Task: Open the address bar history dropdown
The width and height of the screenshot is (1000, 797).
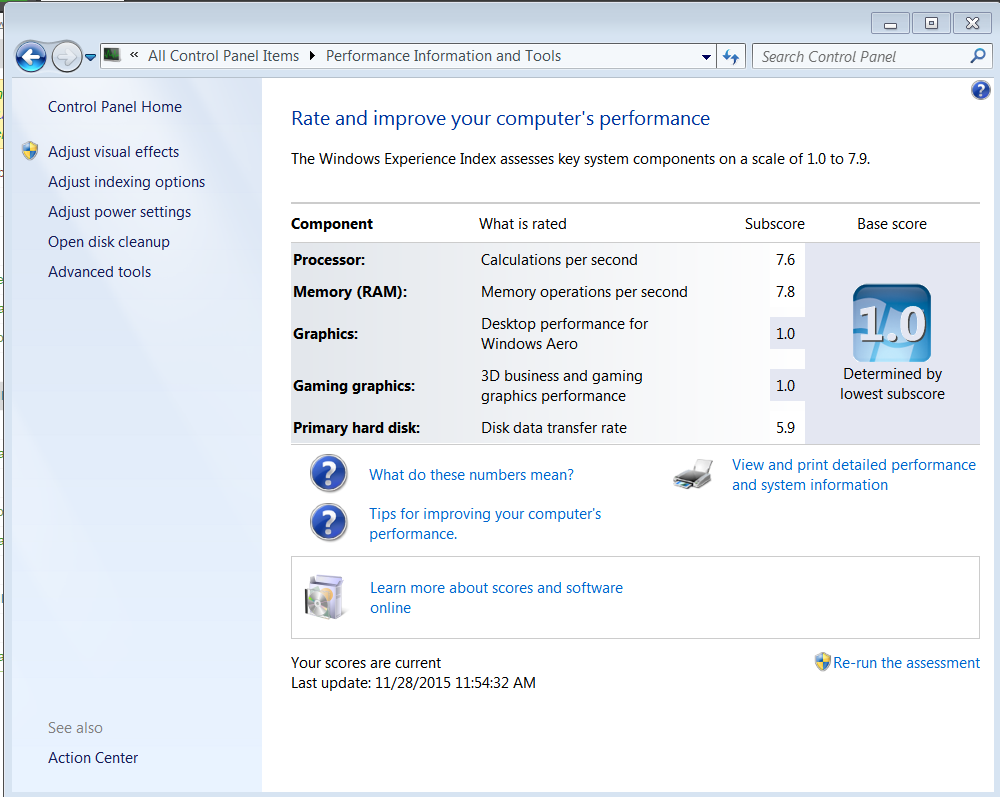Action: click(706, 57)
